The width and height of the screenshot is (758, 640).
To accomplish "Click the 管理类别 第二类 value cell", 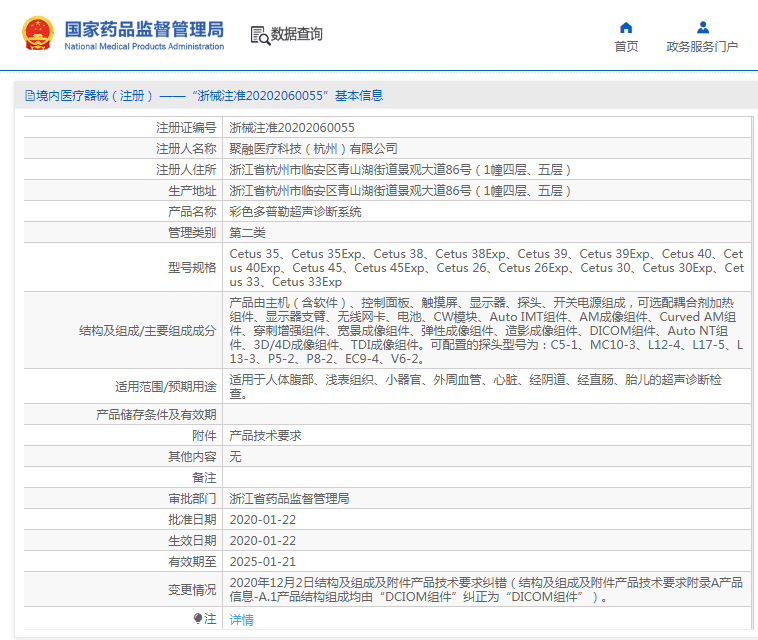I will (x=248, y=233).
